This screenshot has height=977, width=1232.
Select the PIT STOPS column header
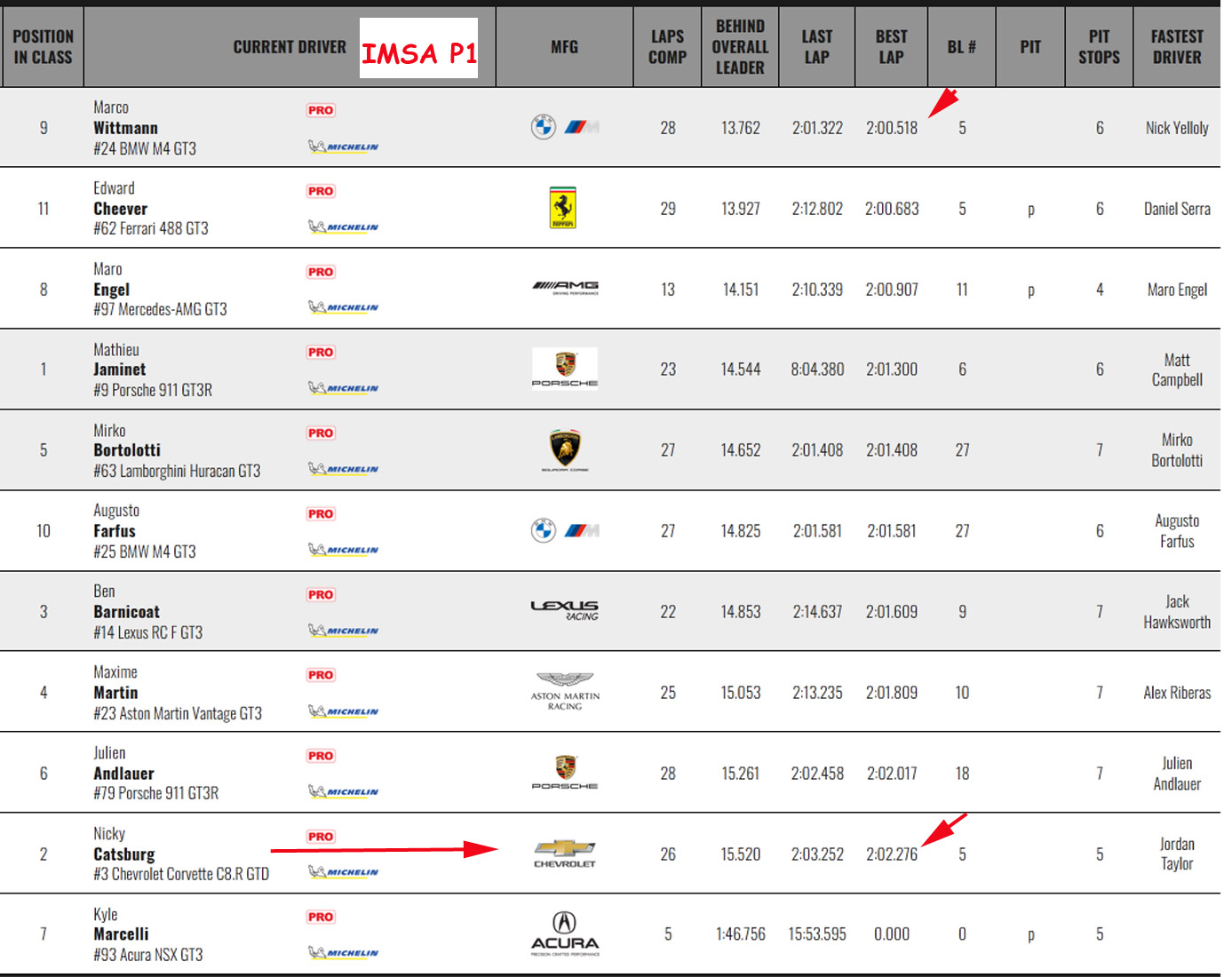click(1099, 47)
